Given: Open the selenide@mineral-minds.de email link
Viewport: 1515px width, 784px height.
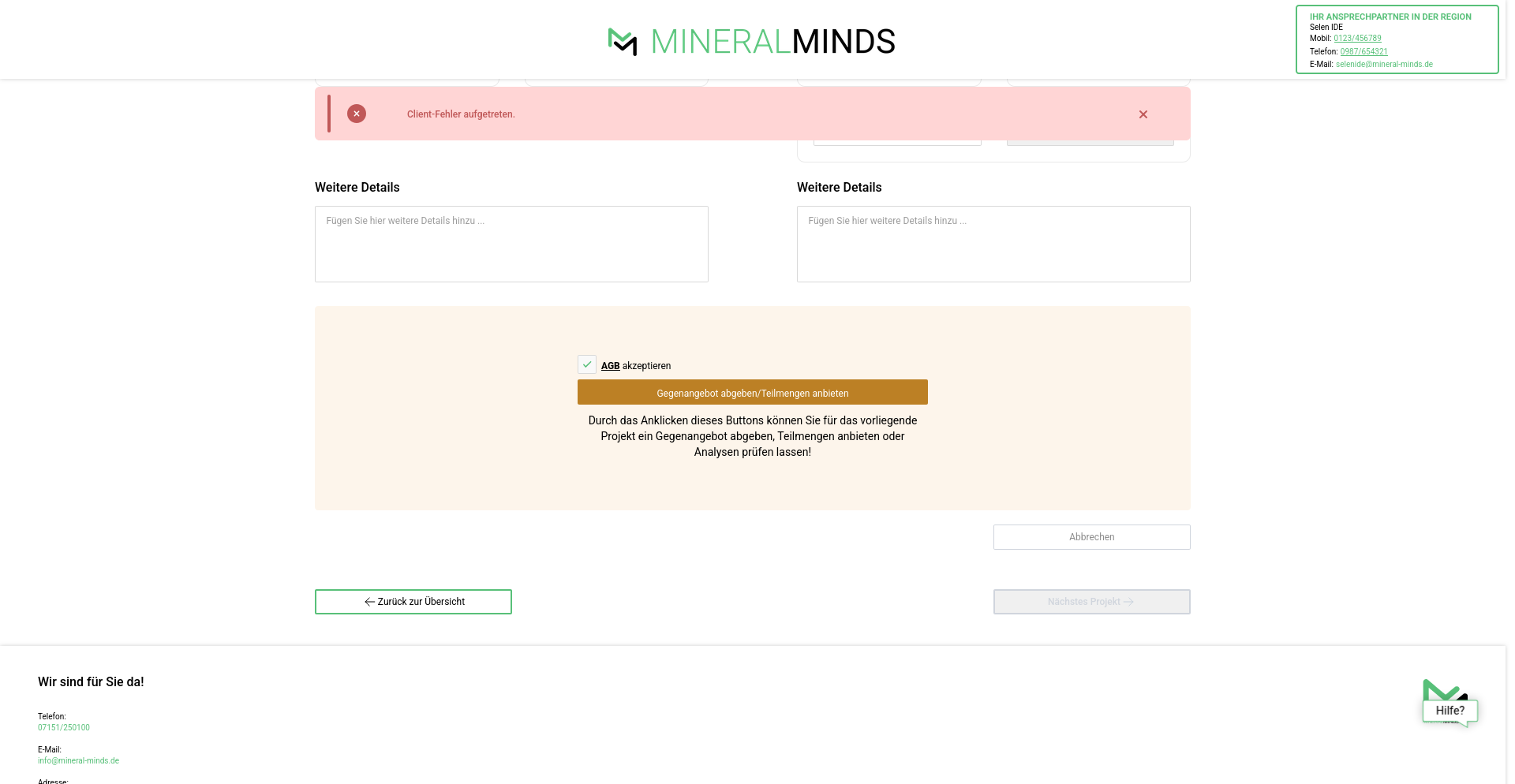Looking at the screenshot, I should [1384, 65].
